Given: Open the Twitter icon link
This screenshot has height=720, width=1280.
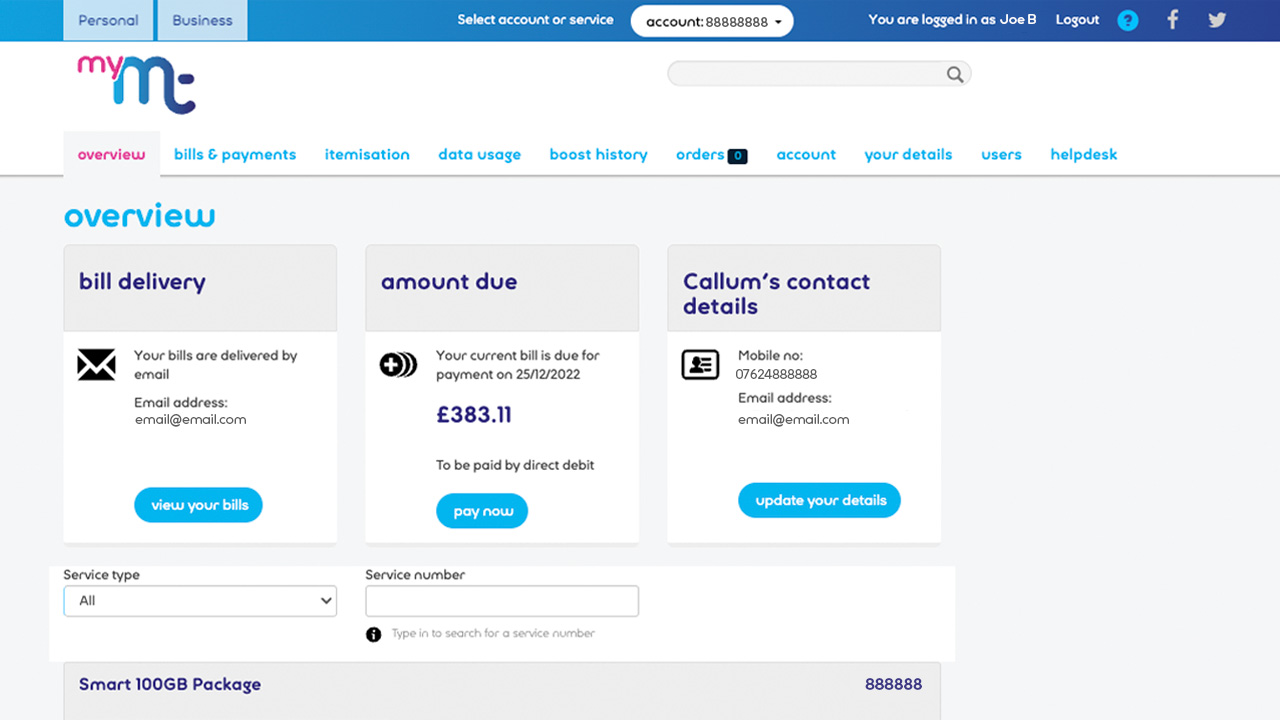Looking at the screenshot, I should click(1217, 20).
